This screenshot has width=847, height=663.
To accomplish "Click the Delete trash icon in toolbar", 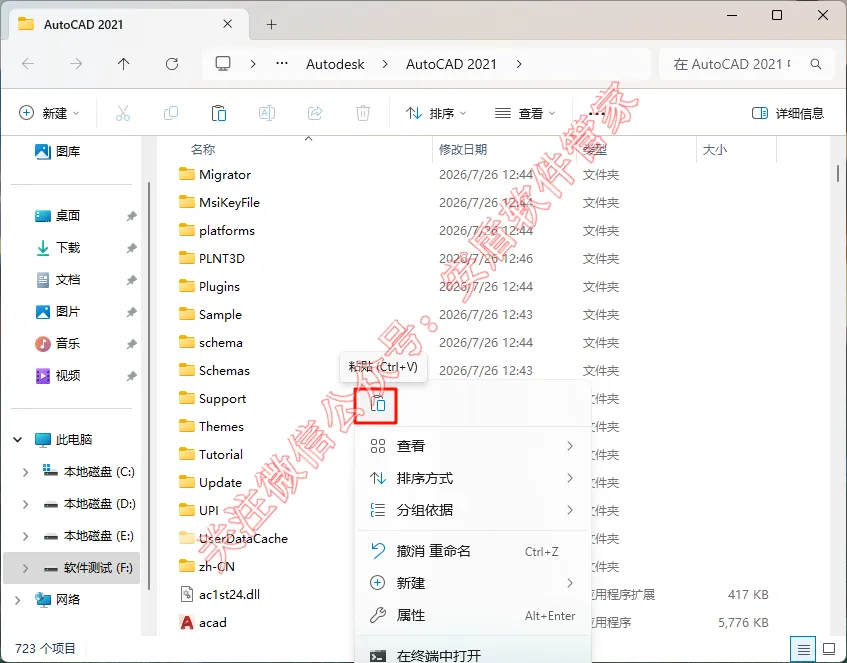I will (363, 113).
